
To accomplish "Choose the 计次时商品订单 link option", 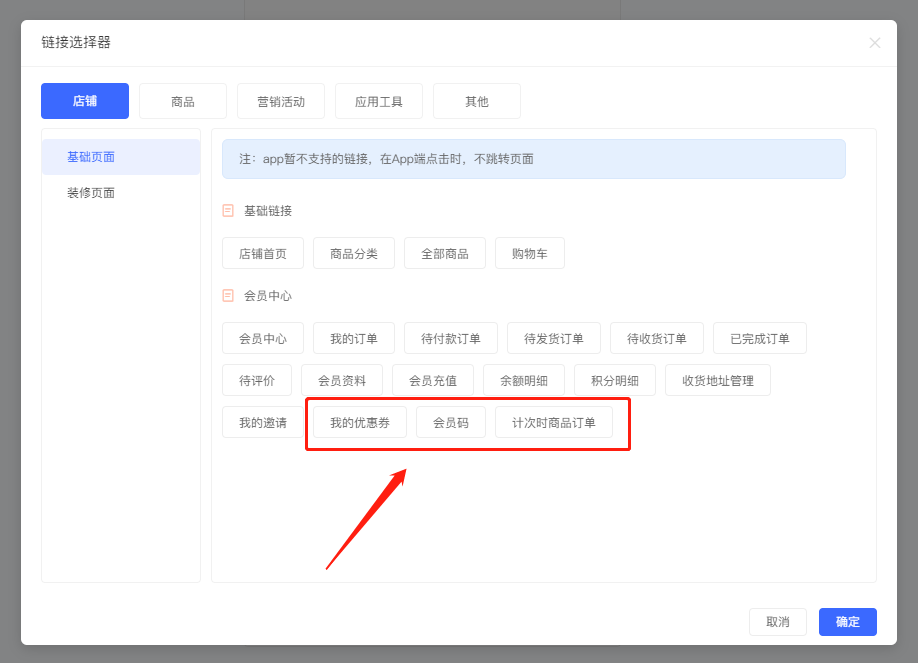I will point(554,423).
